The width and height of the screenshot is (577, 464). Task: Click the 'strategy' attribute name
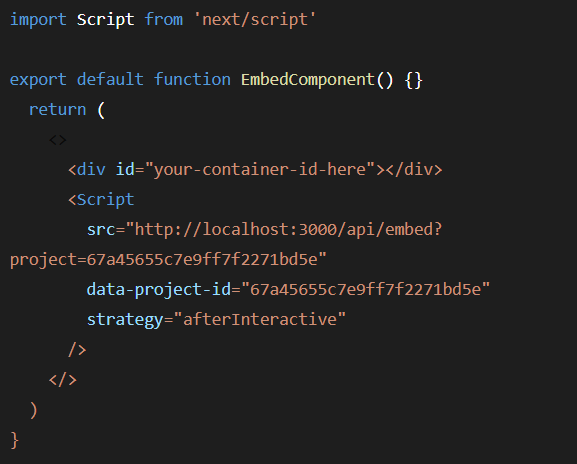(x=125, y=319)
